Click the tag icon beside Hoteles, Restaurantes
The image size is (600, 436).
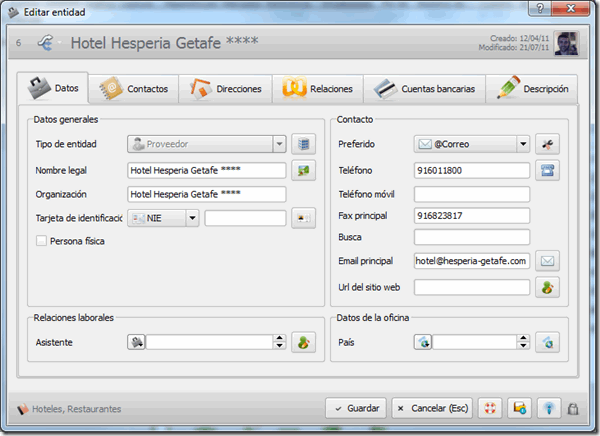tap(23, 409)
